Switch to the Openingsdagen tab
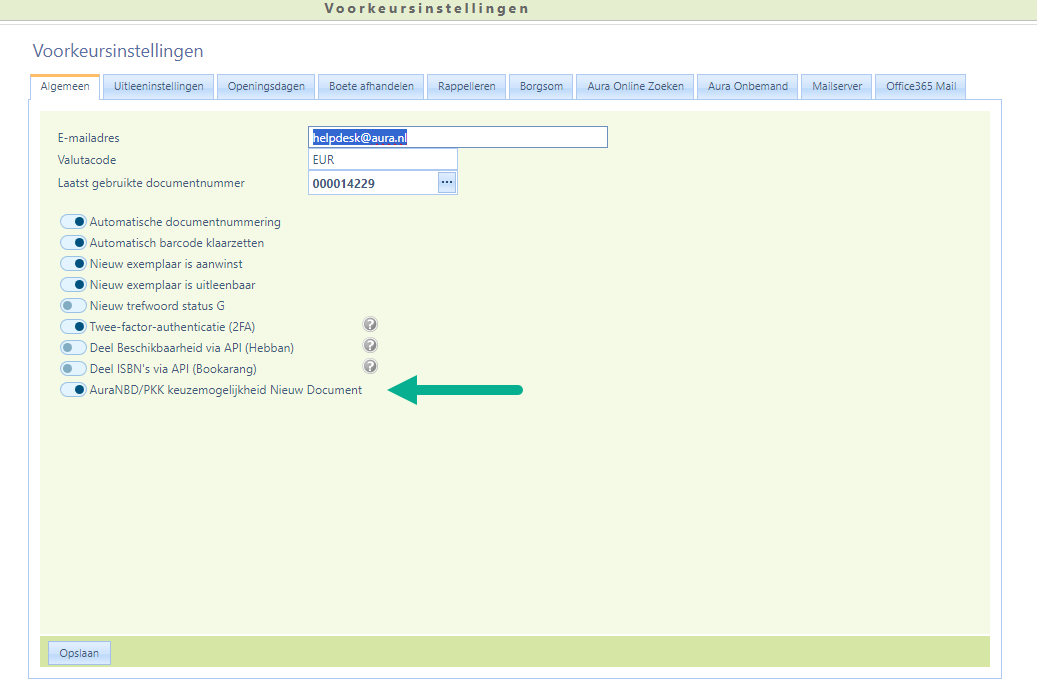 tap(266, 87)
